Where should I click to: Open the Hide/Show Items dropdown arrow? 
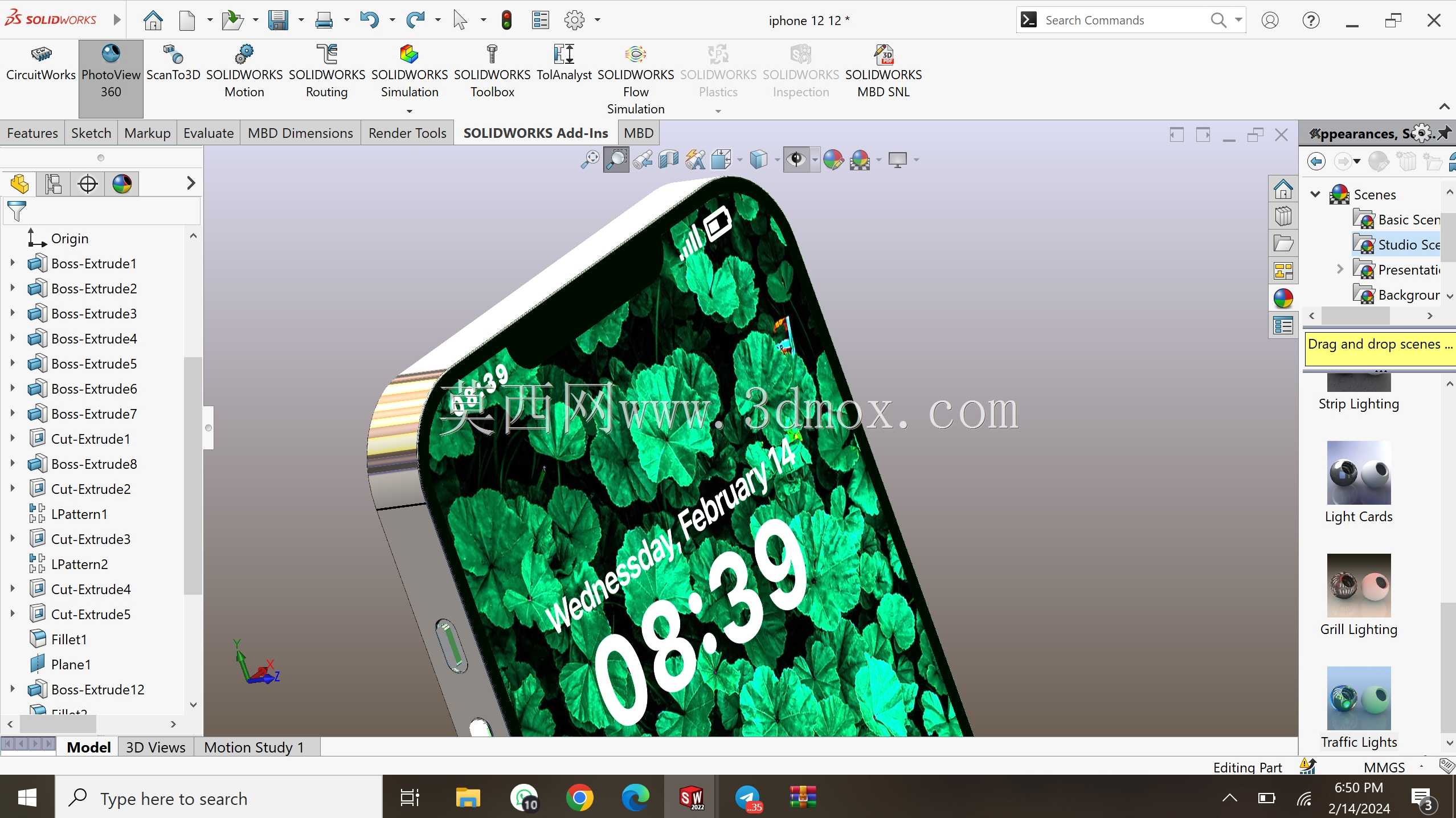[x=815, y=160]
